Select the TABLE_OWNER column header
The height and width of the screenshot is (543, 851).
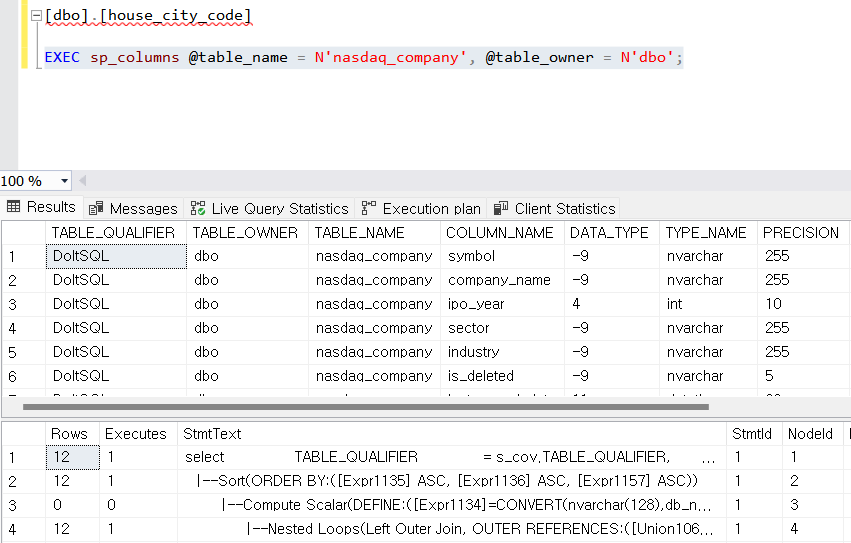(x=247, y=233)
